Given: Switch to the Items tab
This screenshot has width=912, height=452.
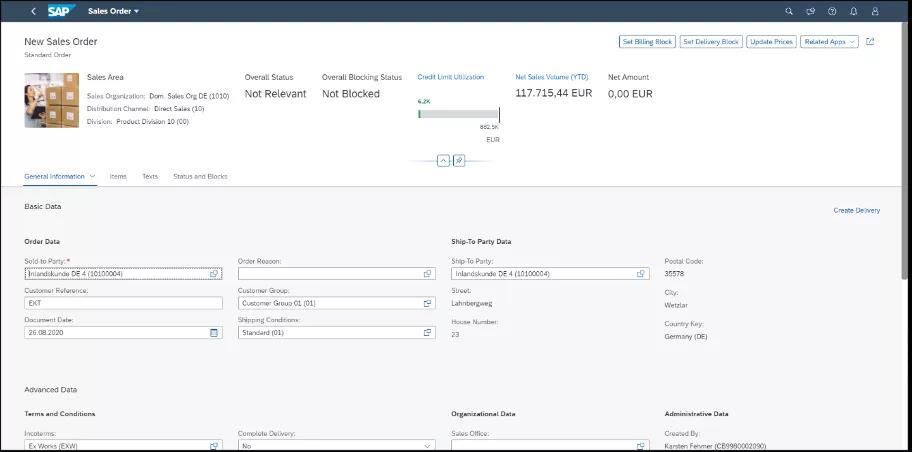Looking at the screenshot, I should (x=118, y=176).
